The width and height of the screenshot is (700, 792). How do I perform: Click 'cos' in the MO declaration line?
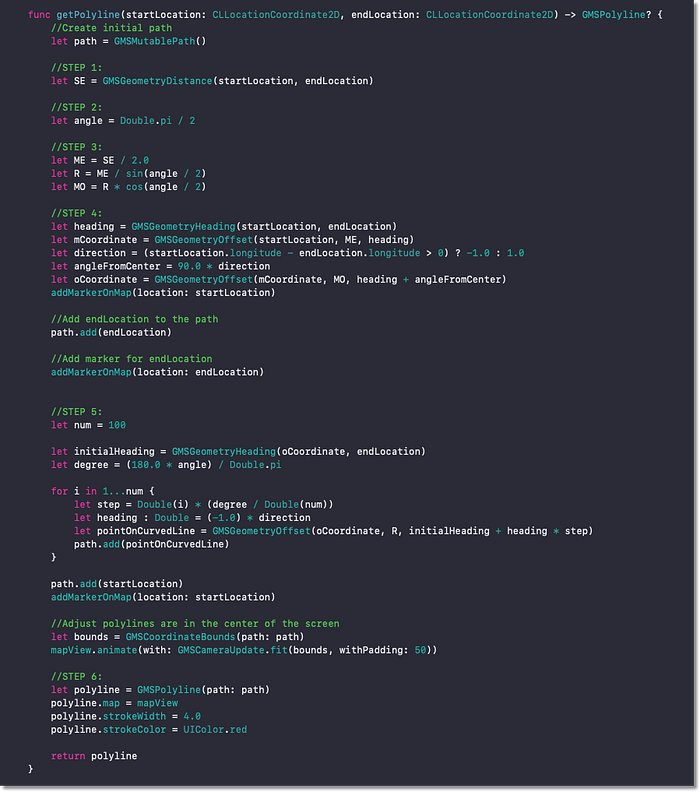pyautogui.click(x=134, y=186)
